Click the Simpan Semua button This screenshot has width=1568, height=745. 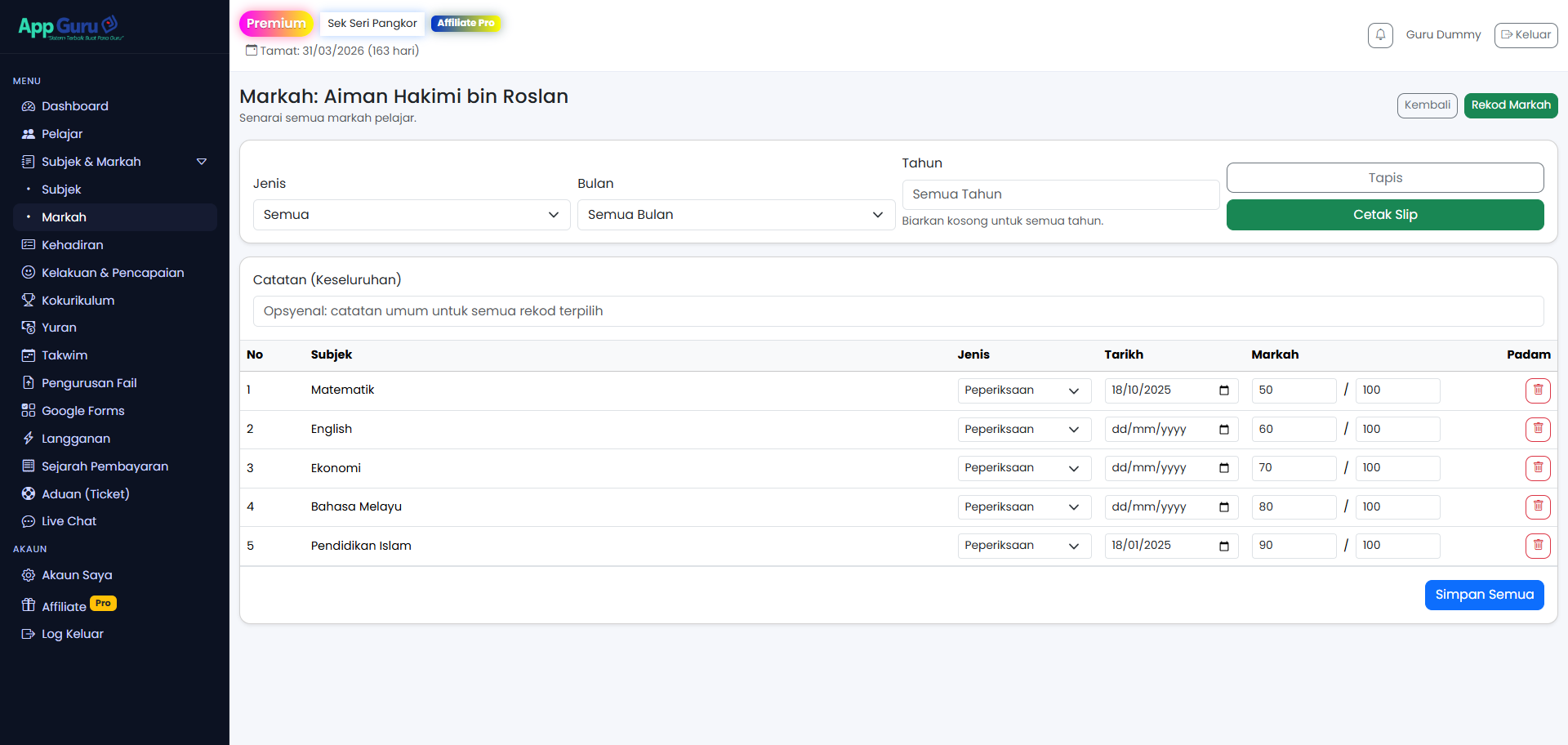(x=1483, y=595)
